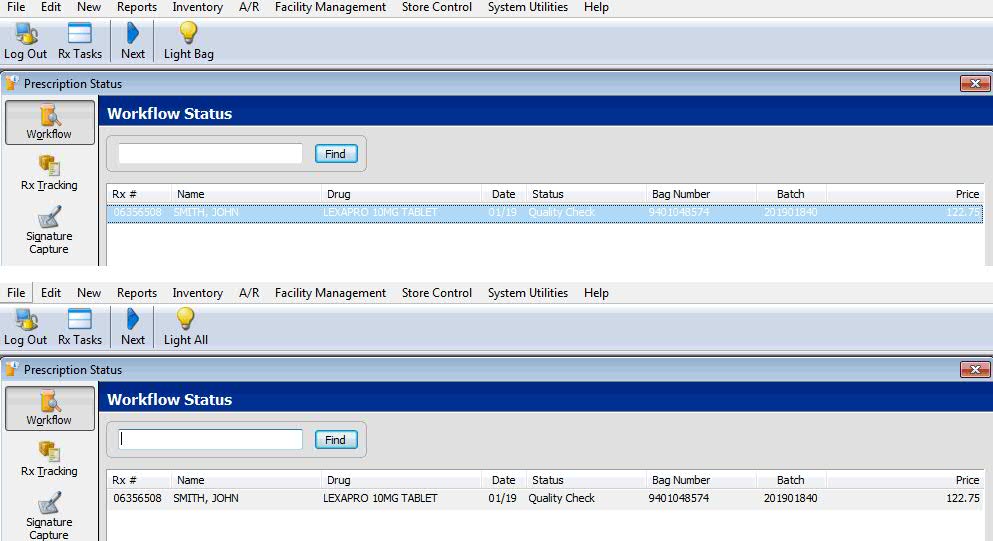Open Store Control menu above Light Bag toolbar
This screenshot has height=541, width=993.
pyautogui.click(x=437, y=7)
